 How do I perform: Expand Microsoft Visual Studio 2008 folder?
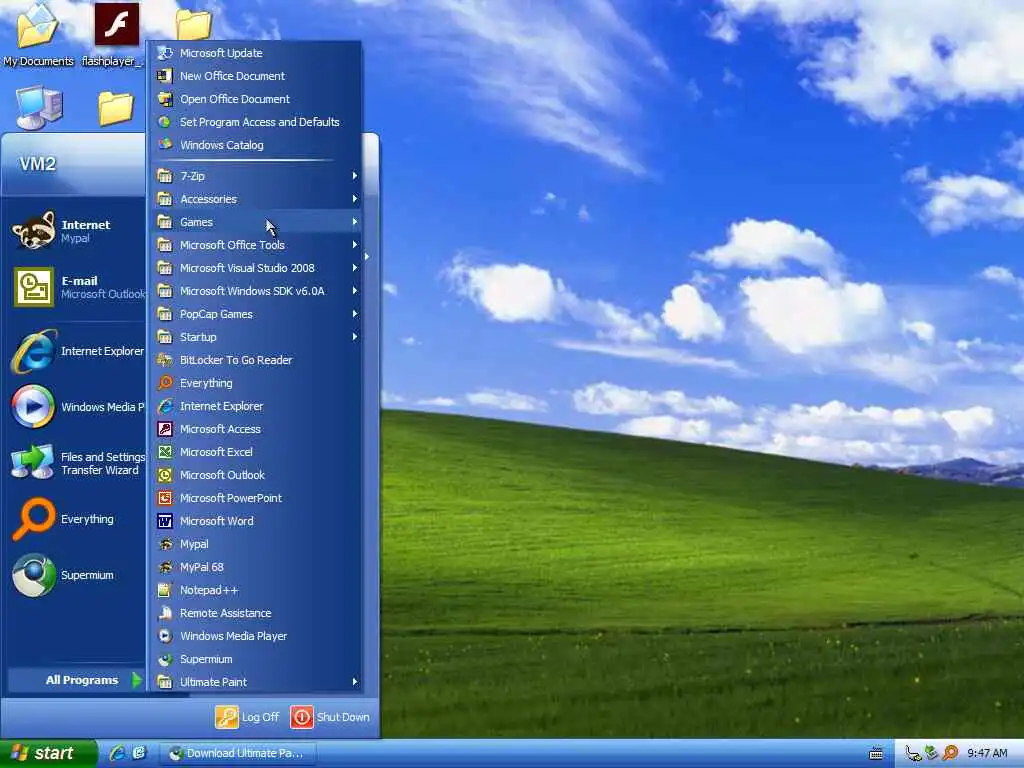click(x=257, y=268)
